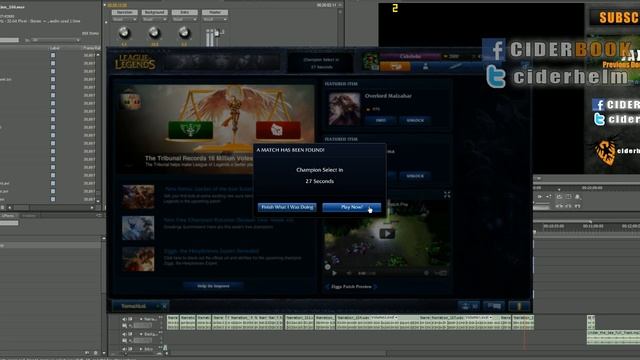Image resolution: width=640 pixels, height=360 pixels.
Task: Click the gold notification icon at League bottom right
Action: coord(519,306)
